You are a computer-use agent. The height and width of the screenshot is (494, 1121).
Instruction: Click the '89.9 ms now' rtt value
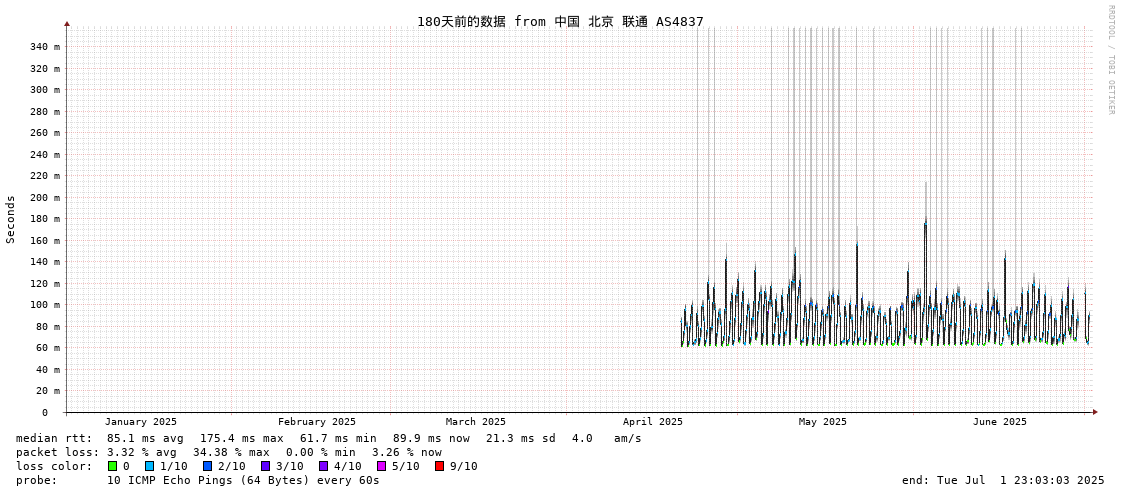click(431, 438)
